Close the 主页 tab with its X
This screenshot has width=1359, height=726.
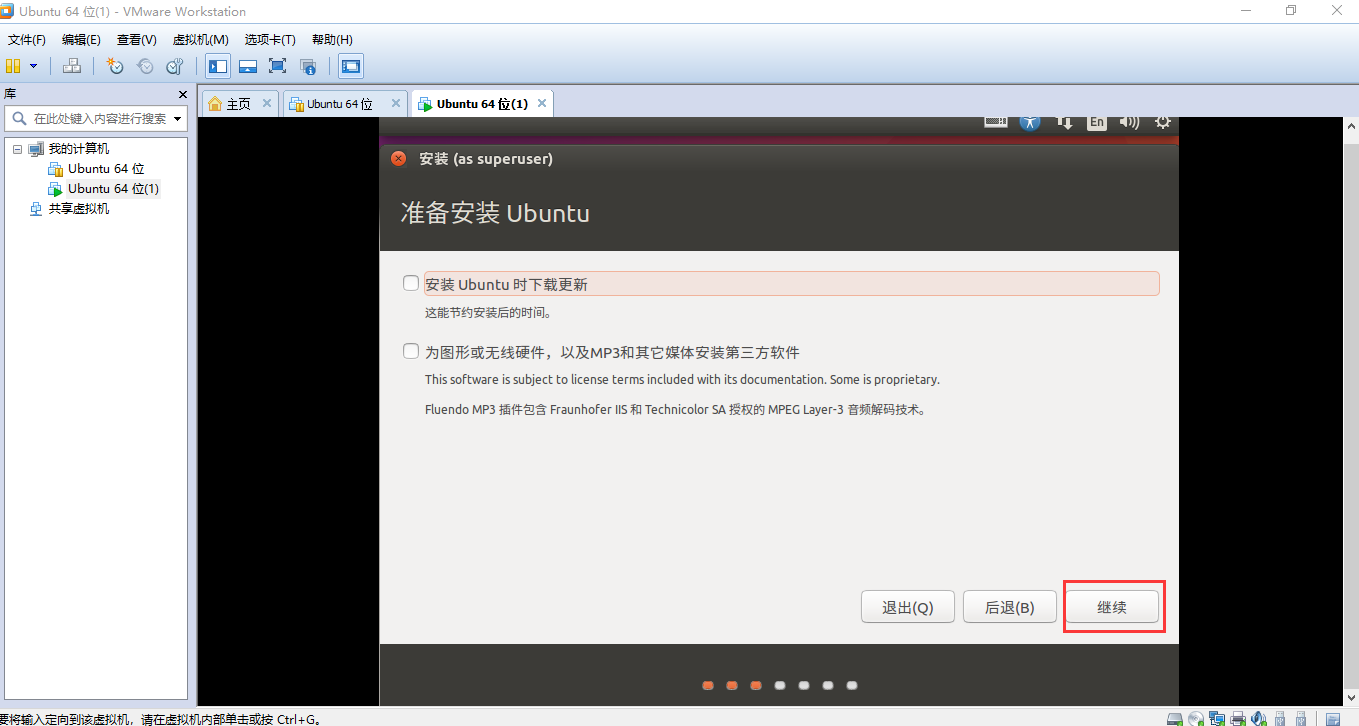(267, 103)
